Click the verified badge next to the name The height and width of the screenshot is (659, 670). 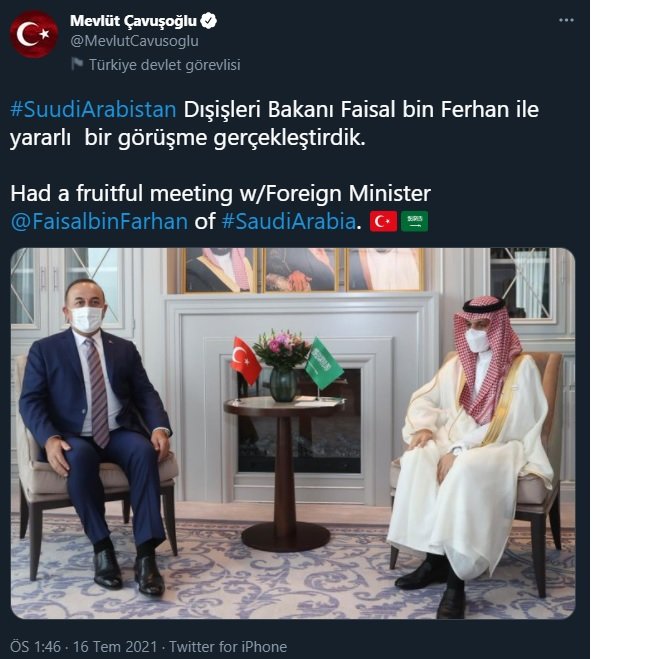(209, 21)
